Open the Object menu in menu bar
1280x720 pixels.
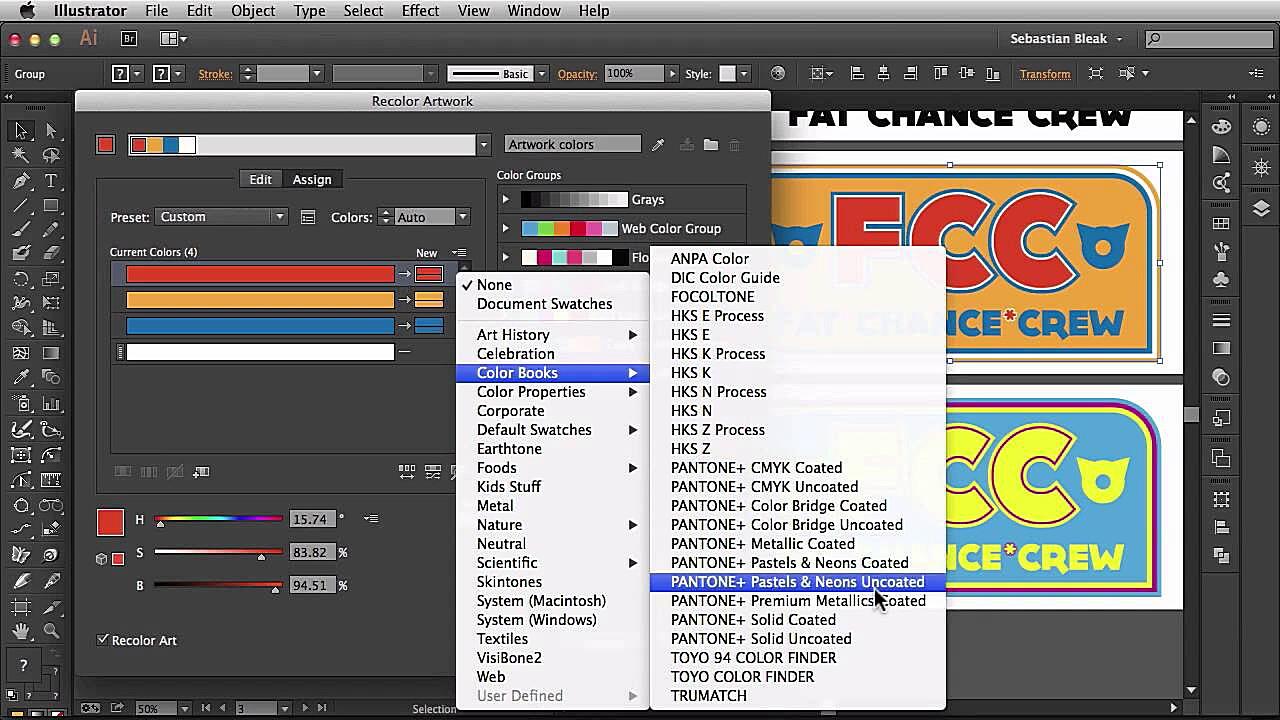point(253,10)
